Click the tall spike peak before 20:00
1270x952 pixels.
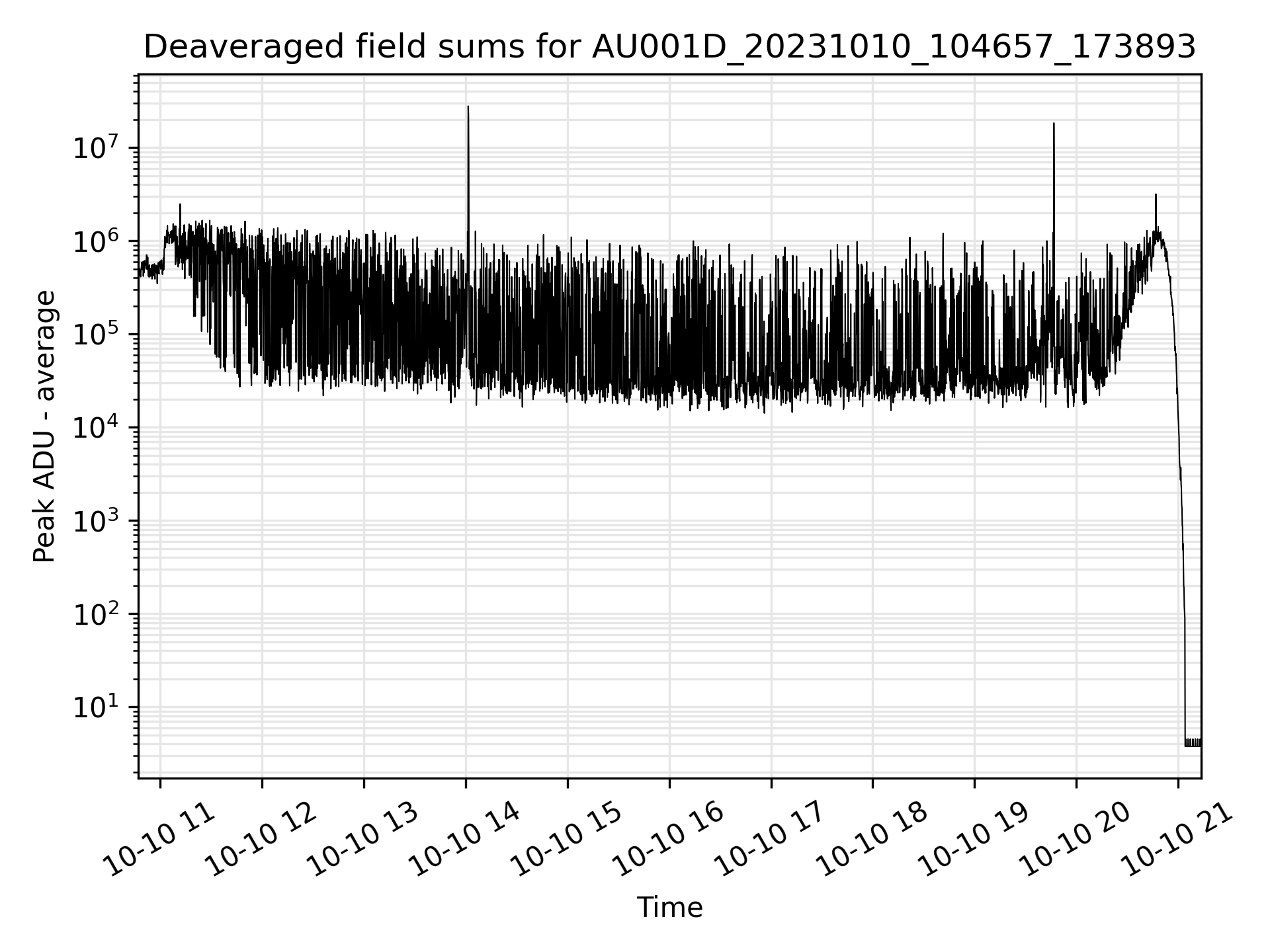click(x=1054, y=124)
